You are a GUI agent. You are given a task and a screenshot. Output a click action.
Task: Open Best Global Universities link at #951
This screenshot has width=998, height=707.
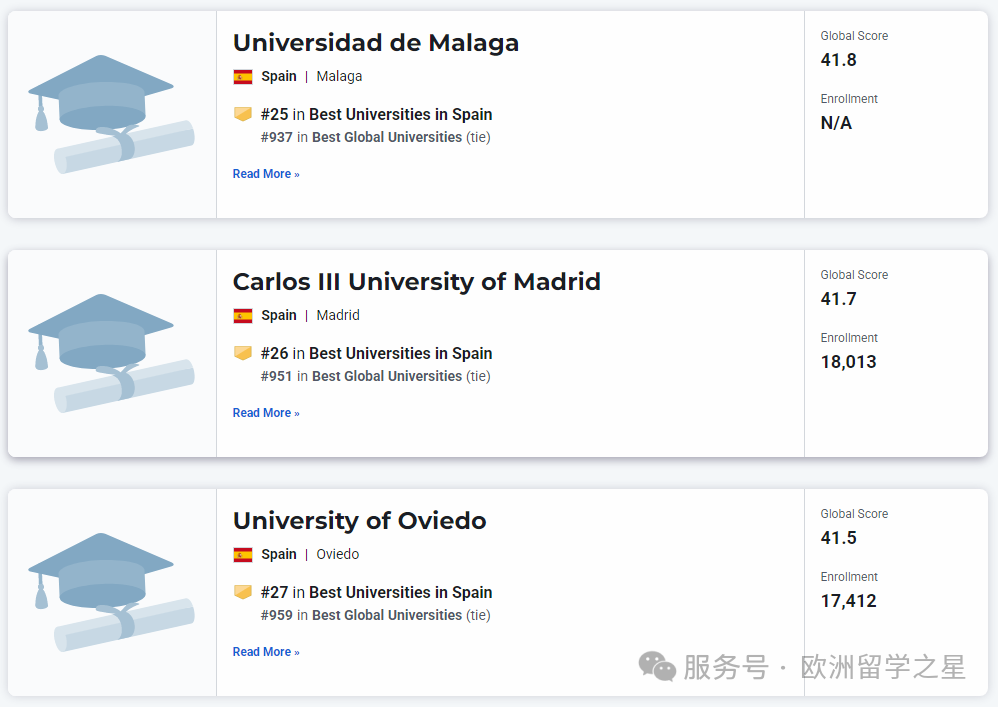(387, 377)
